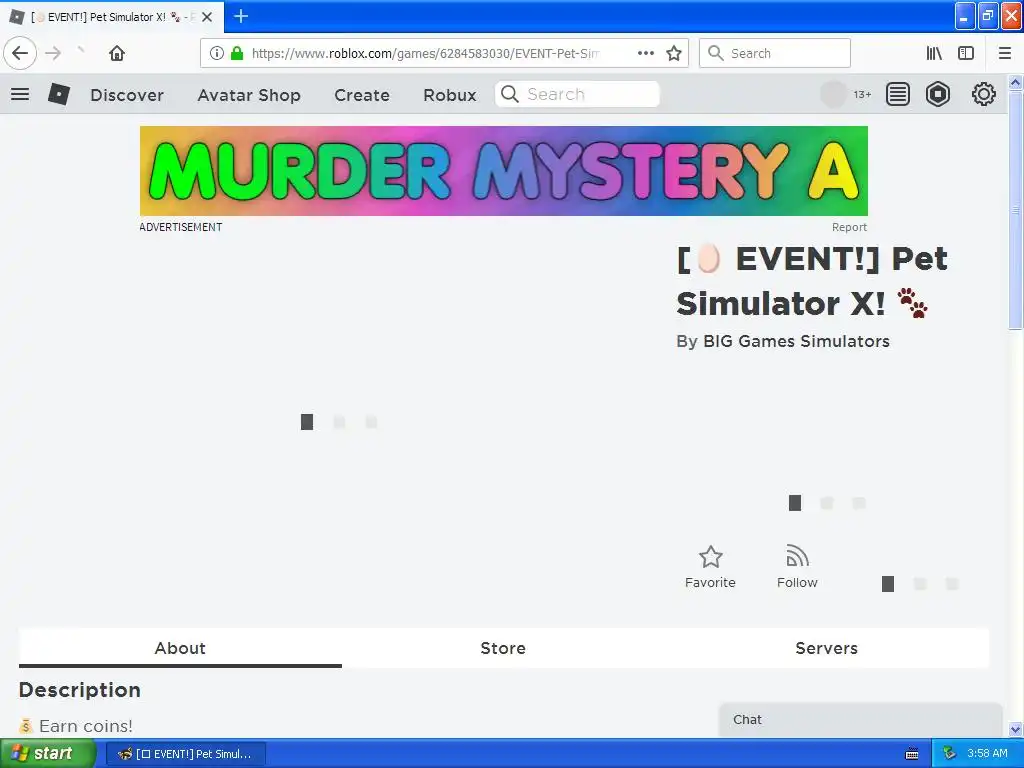
Task: Open the Robux balance icon
Action: [x=938, y=94]
